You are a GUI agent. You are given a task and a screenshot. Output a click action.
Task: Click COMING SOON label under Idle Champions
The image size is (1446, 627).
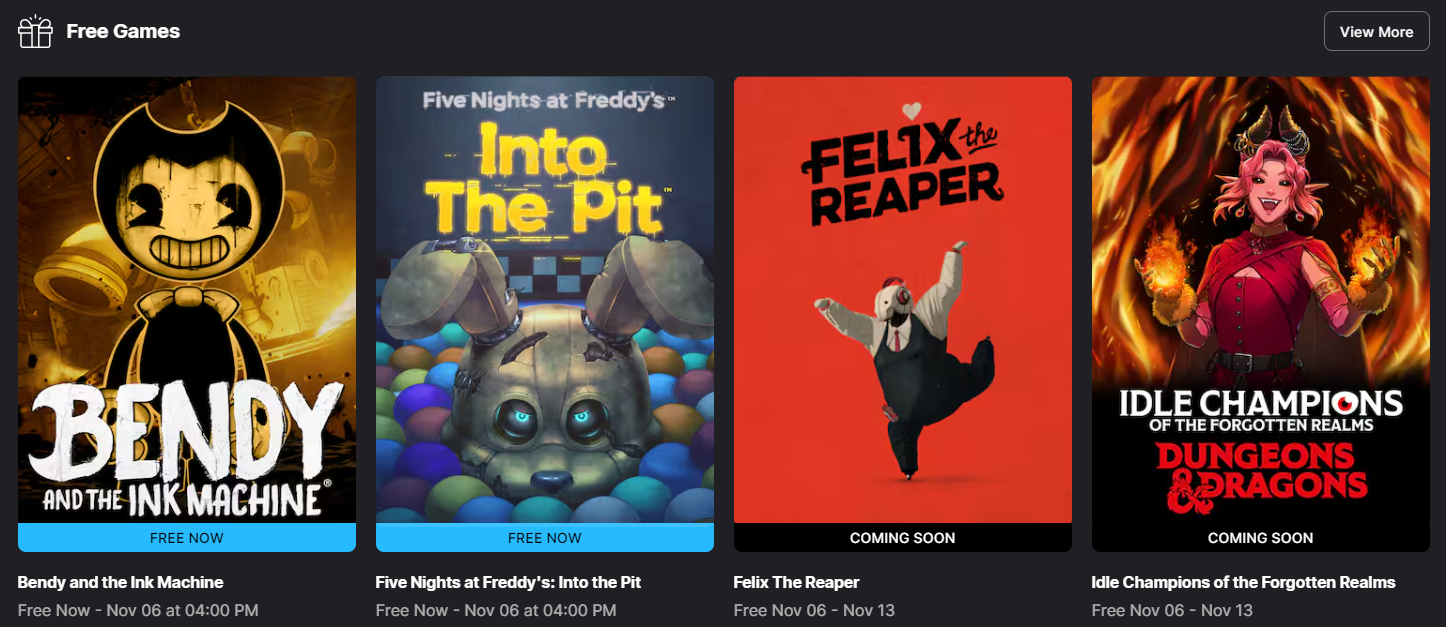coord(1261,538)
